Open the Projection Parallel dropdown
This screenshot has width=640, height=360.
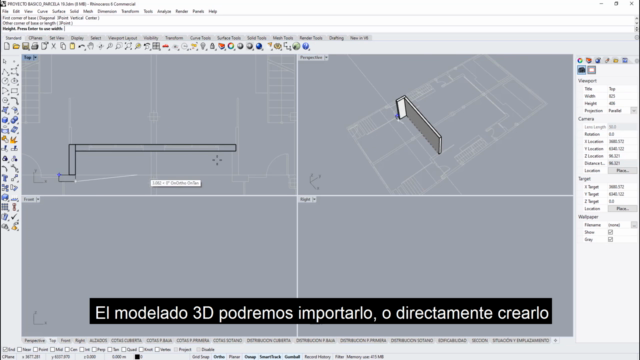633,111
